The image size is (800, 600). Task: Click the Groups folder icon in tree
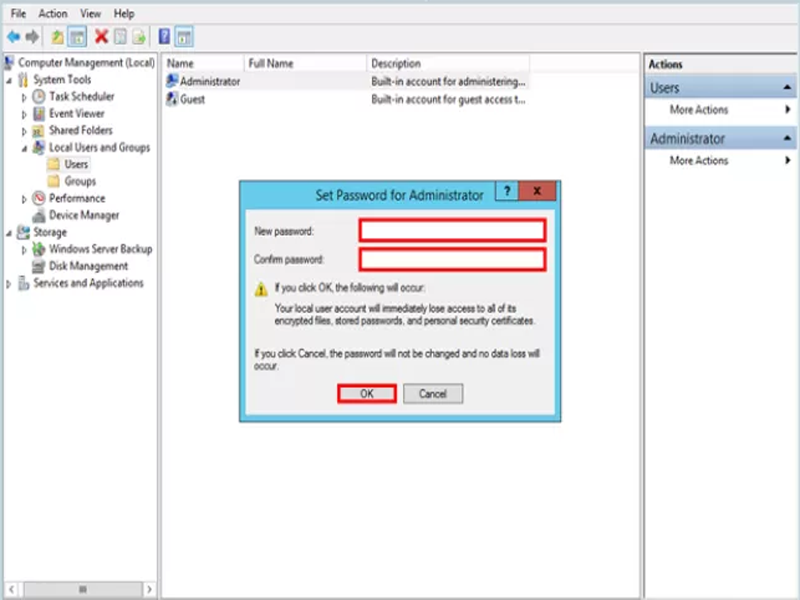[x=53, y=181]
